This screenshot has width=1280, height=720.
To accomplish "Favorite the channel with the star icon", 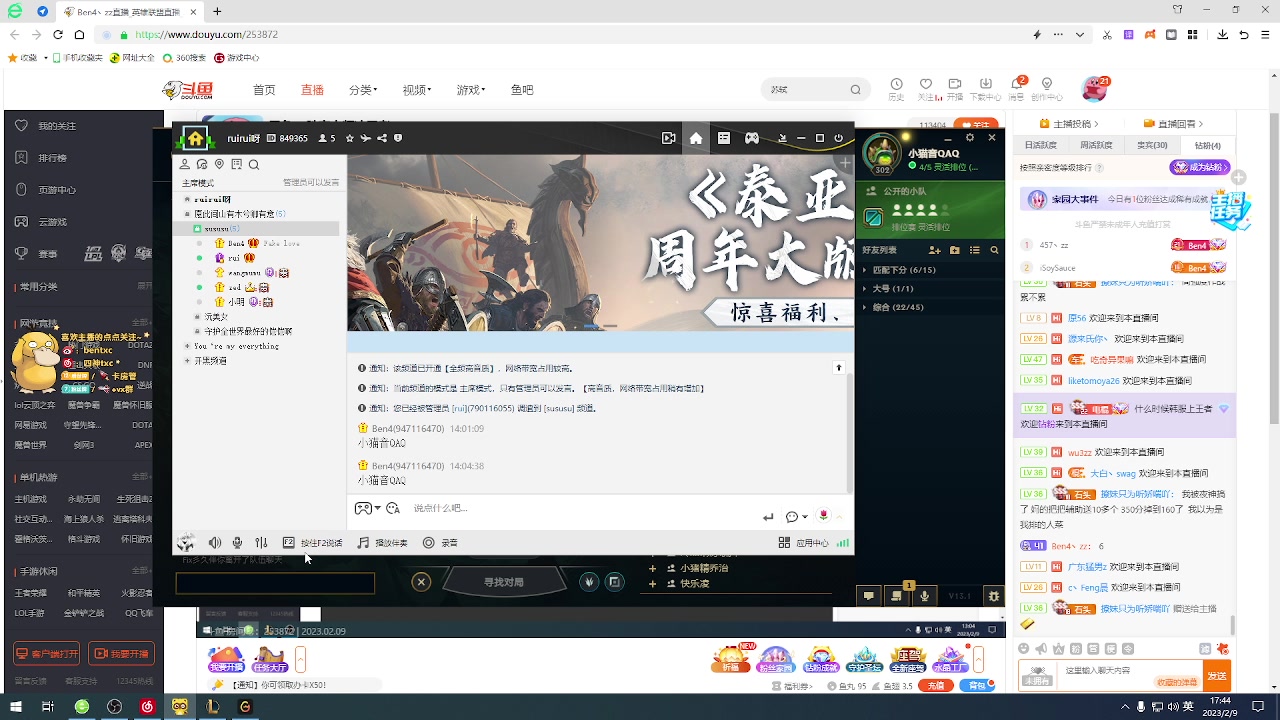I will point(349,138).
